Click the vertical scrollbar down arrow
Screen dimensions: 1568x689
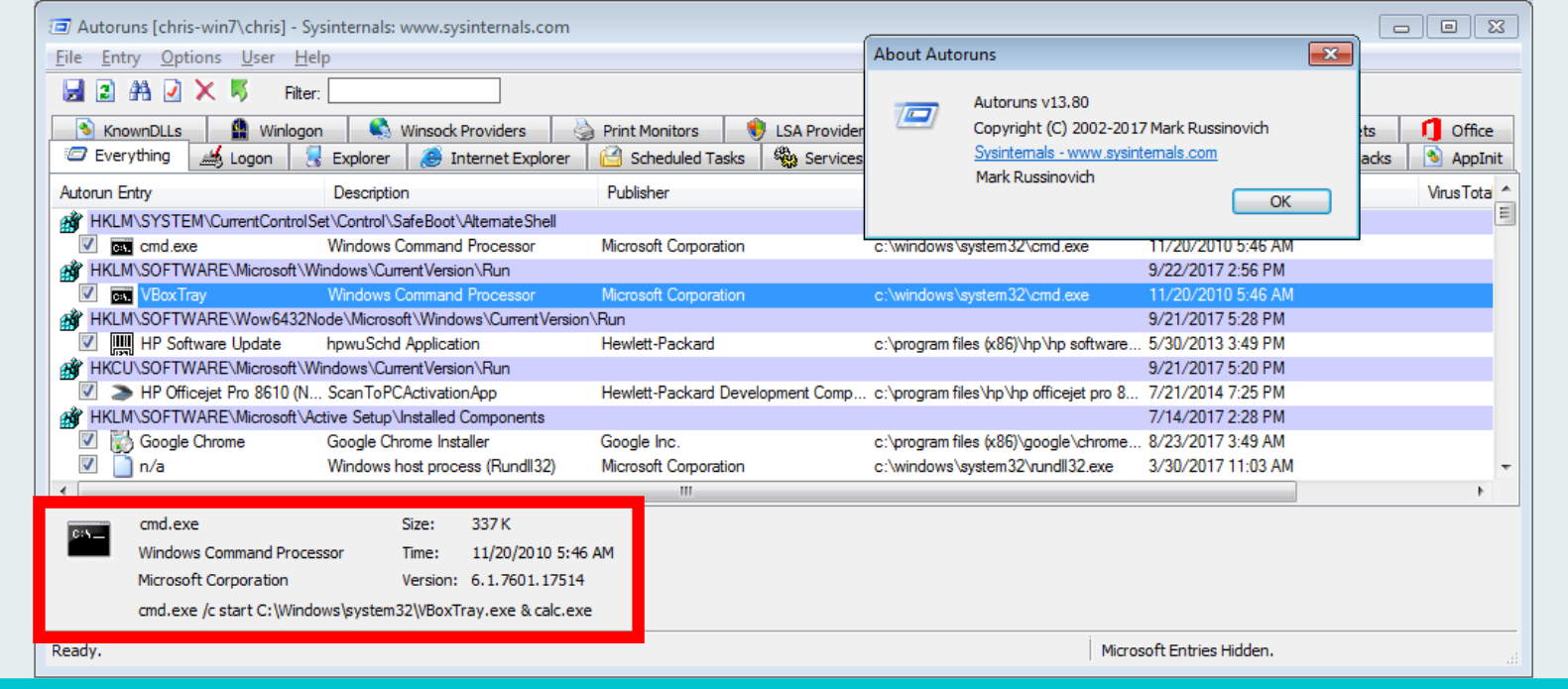[x=1506, y=467]
